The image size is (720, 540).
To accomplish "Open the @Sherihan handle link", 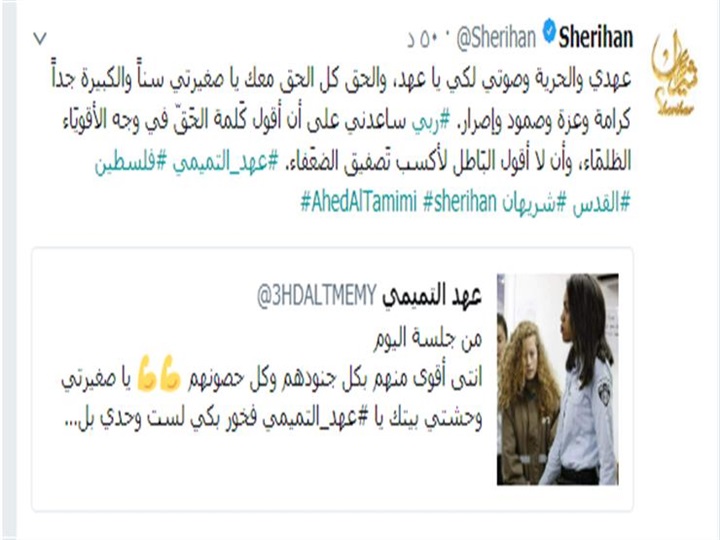I will (x=496, y=38).
